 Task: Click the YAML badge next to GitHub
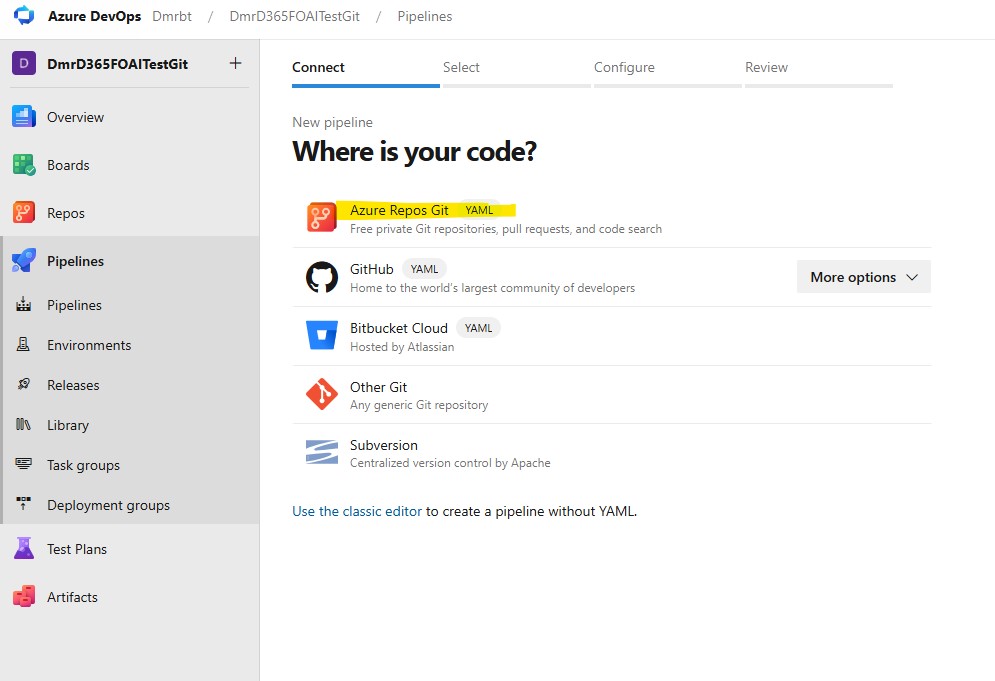point(424,269)
